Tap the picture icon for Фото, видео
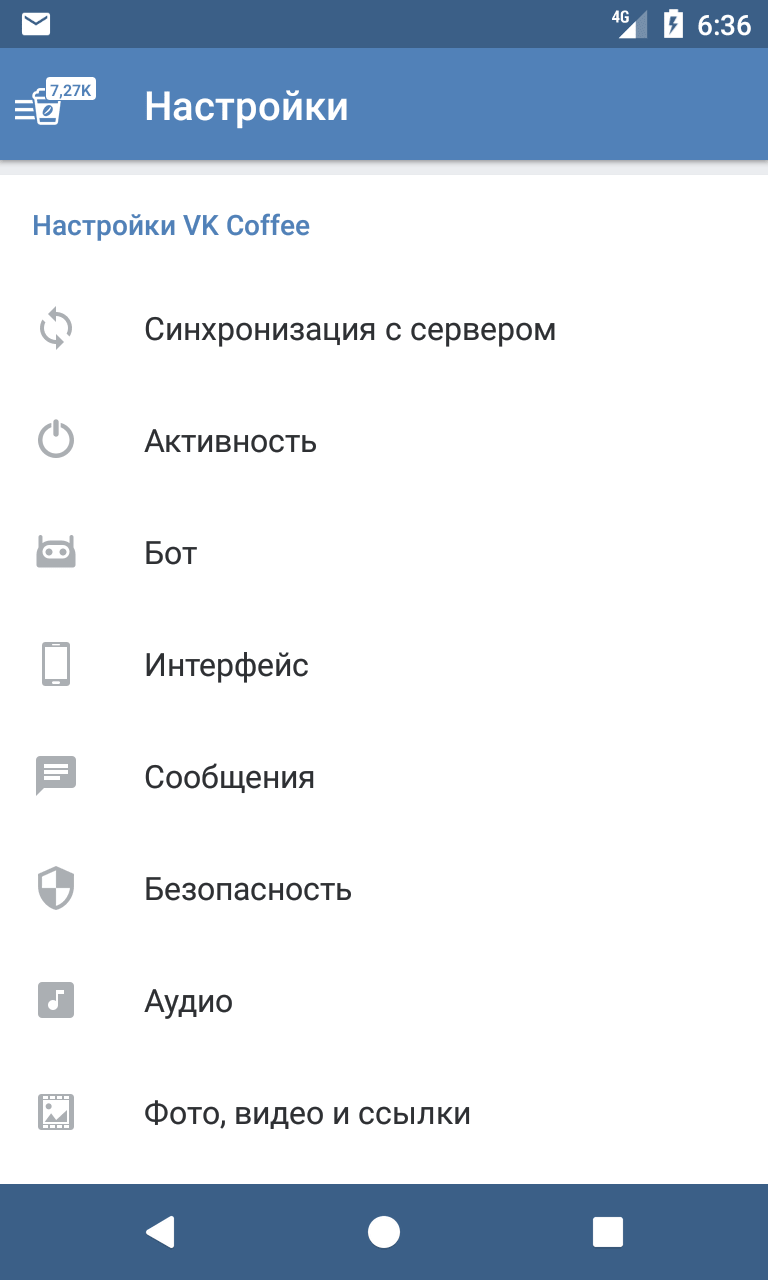 tap(56, 1113)
